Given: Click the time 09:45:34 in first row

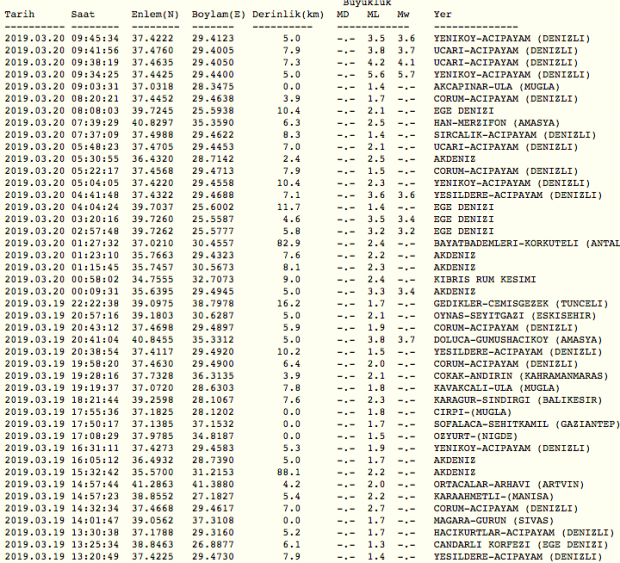Looking at the screenshot, I should (96, 37).
